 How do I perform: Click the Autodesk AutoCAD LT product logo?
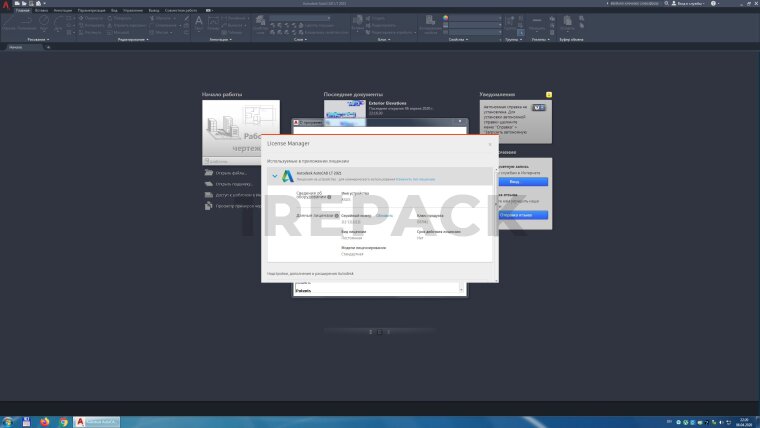287,175
